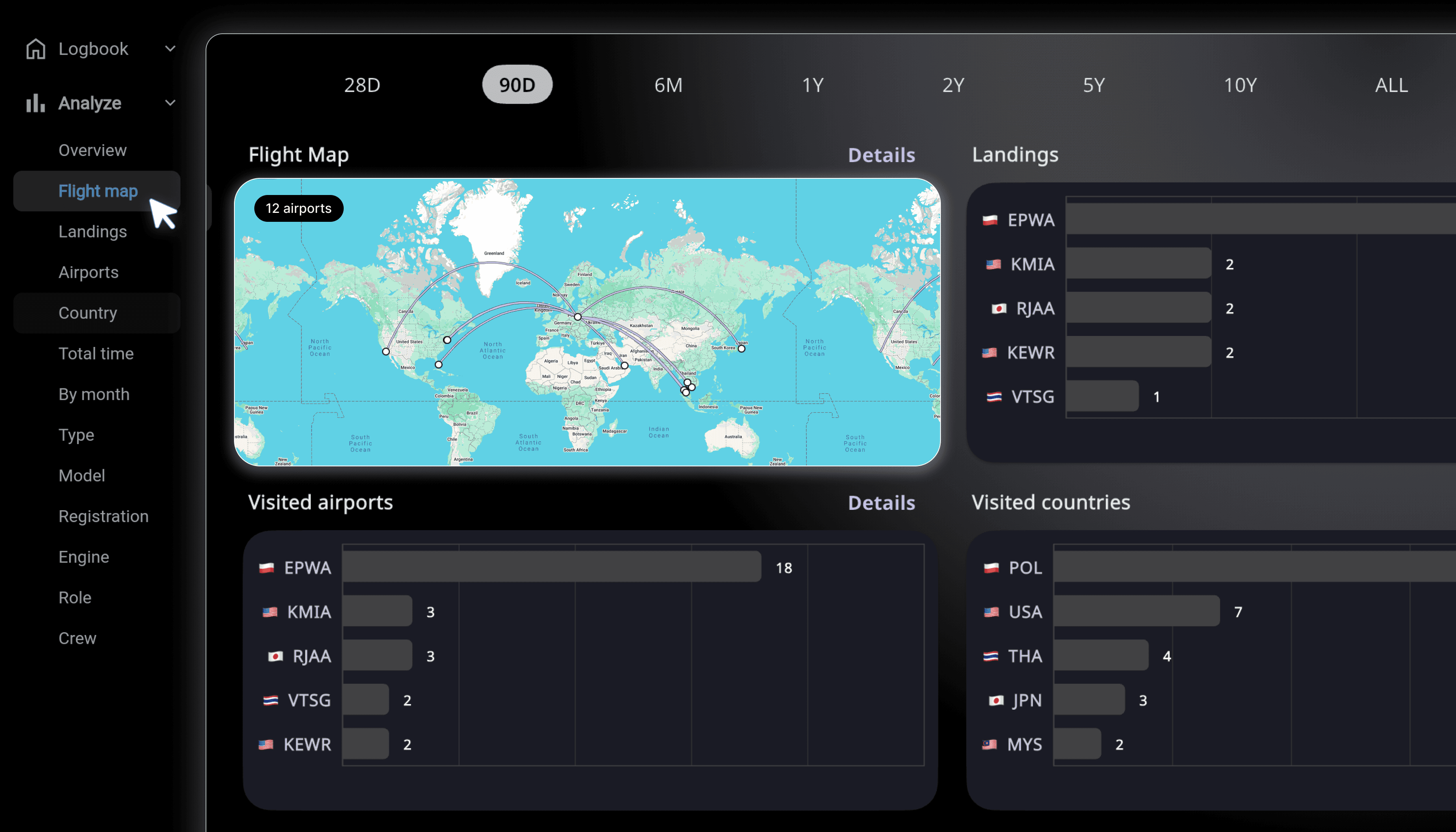Screen dimensions: 1456x832
Task: Go to By month in sidebar
Action: pos(94,394)
